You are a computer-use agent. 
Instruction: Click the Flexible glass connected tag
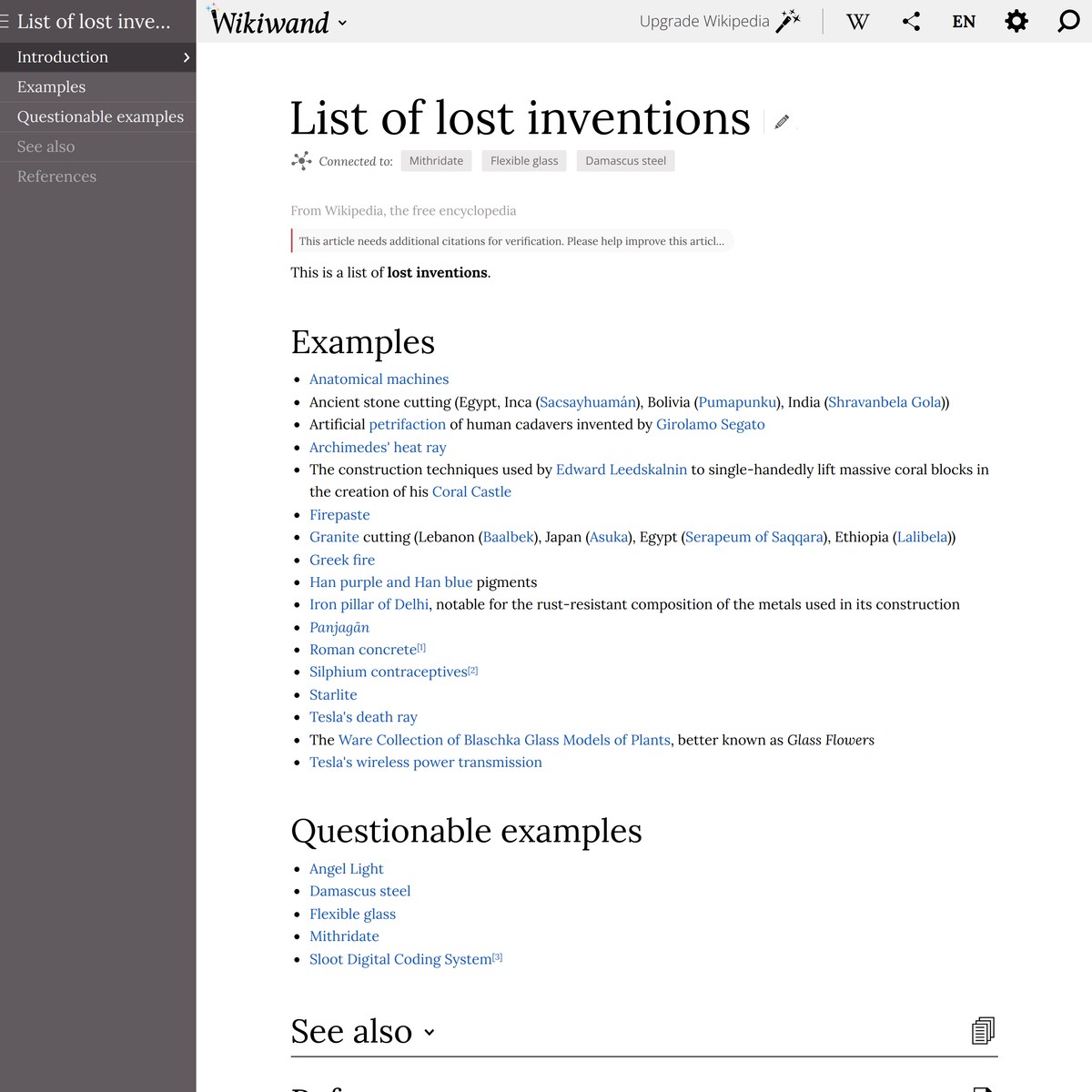pyautogui.click(x=524, y=161)
